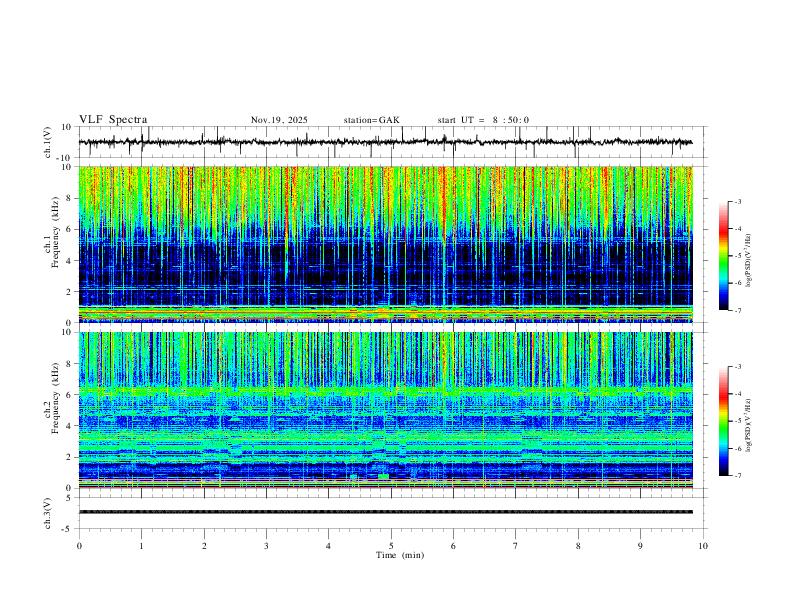Image resolution: width=792 pixels, height=612 pixels.
Task: Click the ch.2 frequency tick "4"
Action: (70, 426)
